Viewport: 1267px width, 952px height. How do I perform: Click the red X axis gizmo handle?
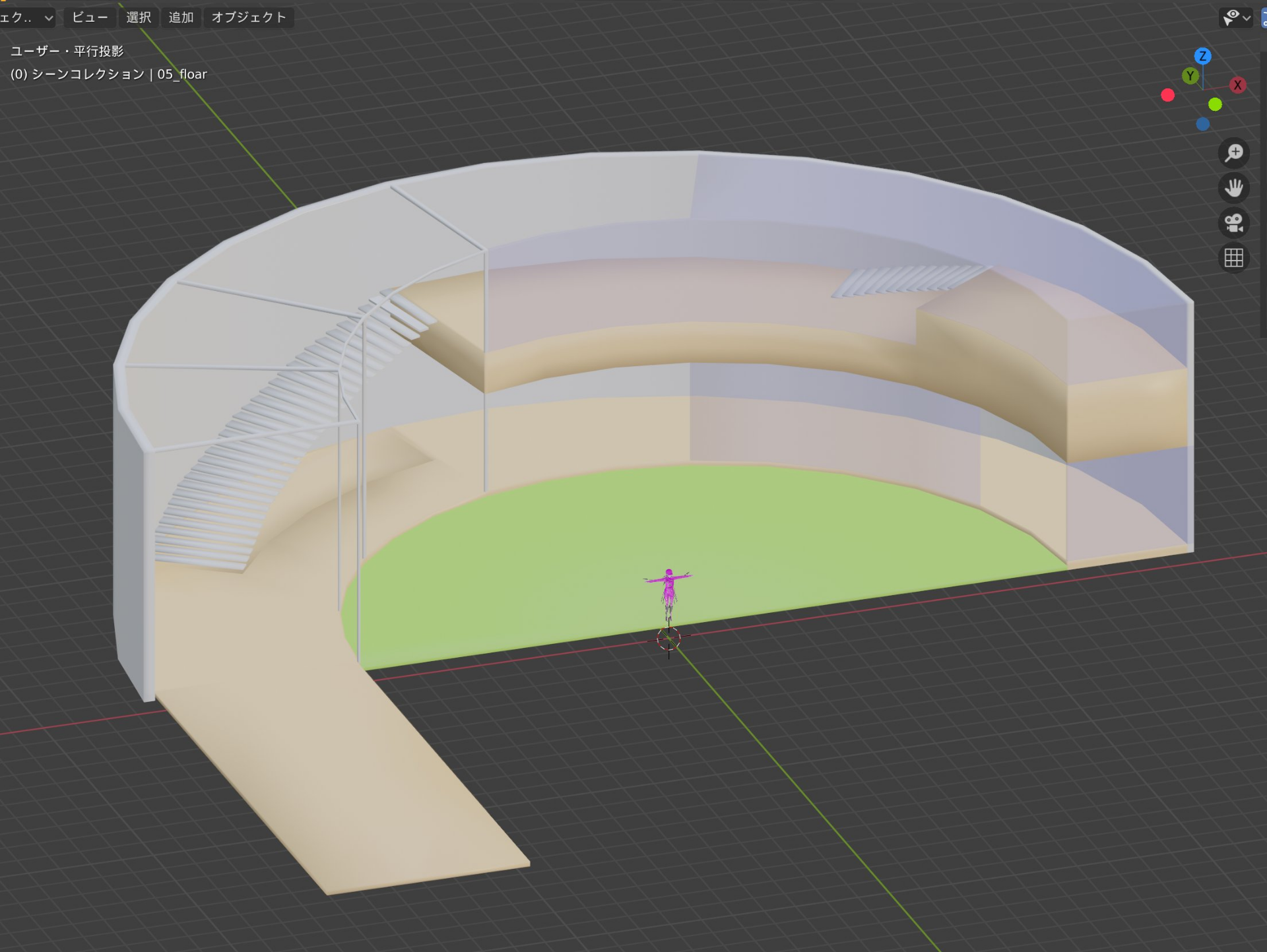point(1237,85)
